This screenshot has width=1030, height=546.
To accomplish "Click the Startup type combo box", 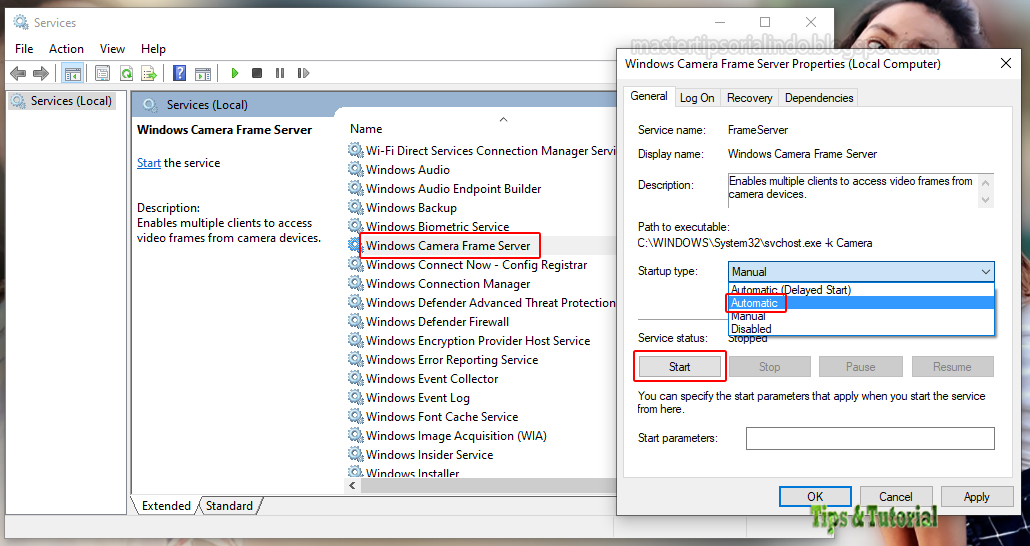I will pyautogui.click(x=861, y=271).
